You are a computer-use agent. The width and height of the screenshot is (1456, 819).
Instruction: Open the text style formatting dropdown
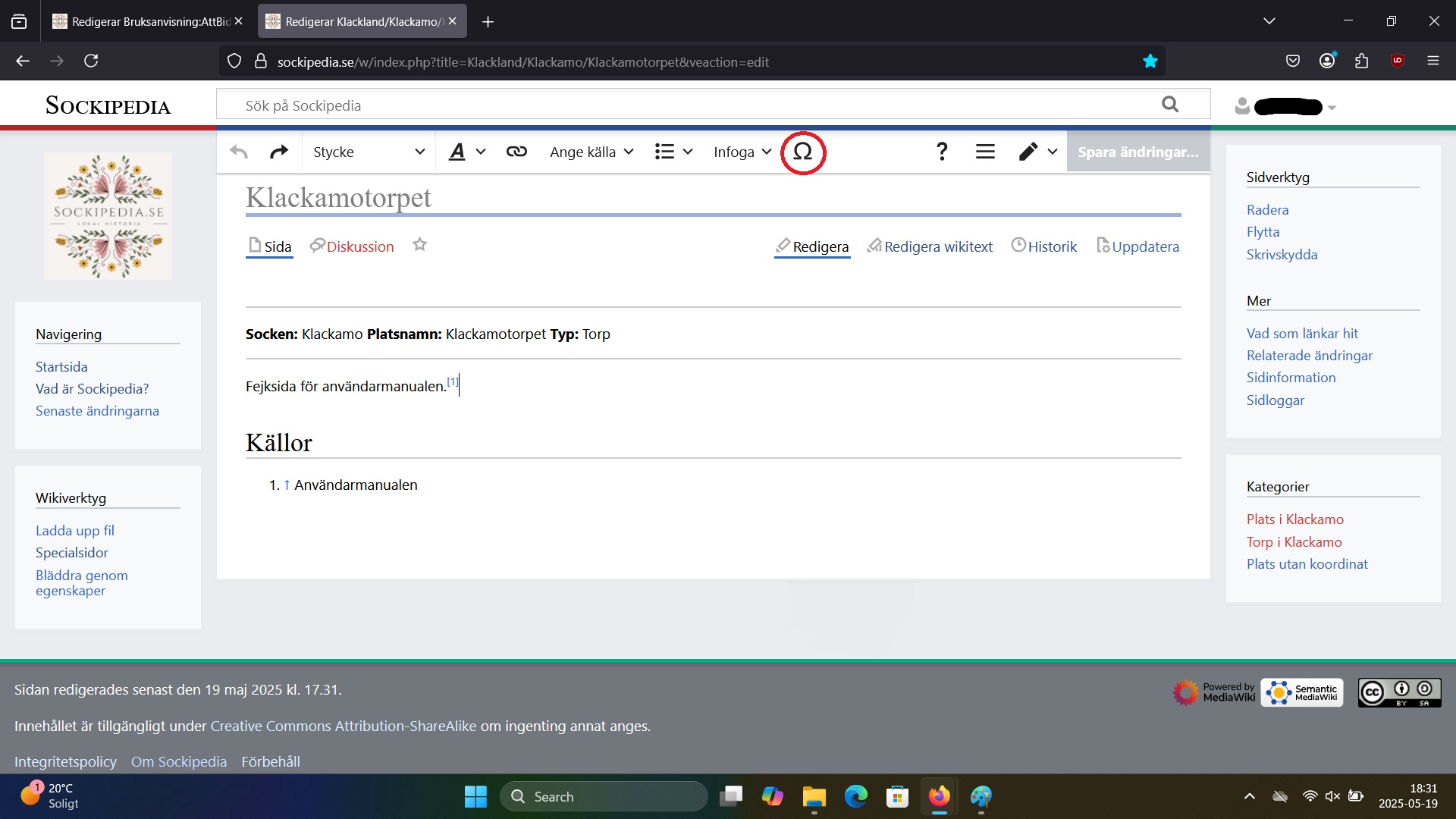(466, 152)
